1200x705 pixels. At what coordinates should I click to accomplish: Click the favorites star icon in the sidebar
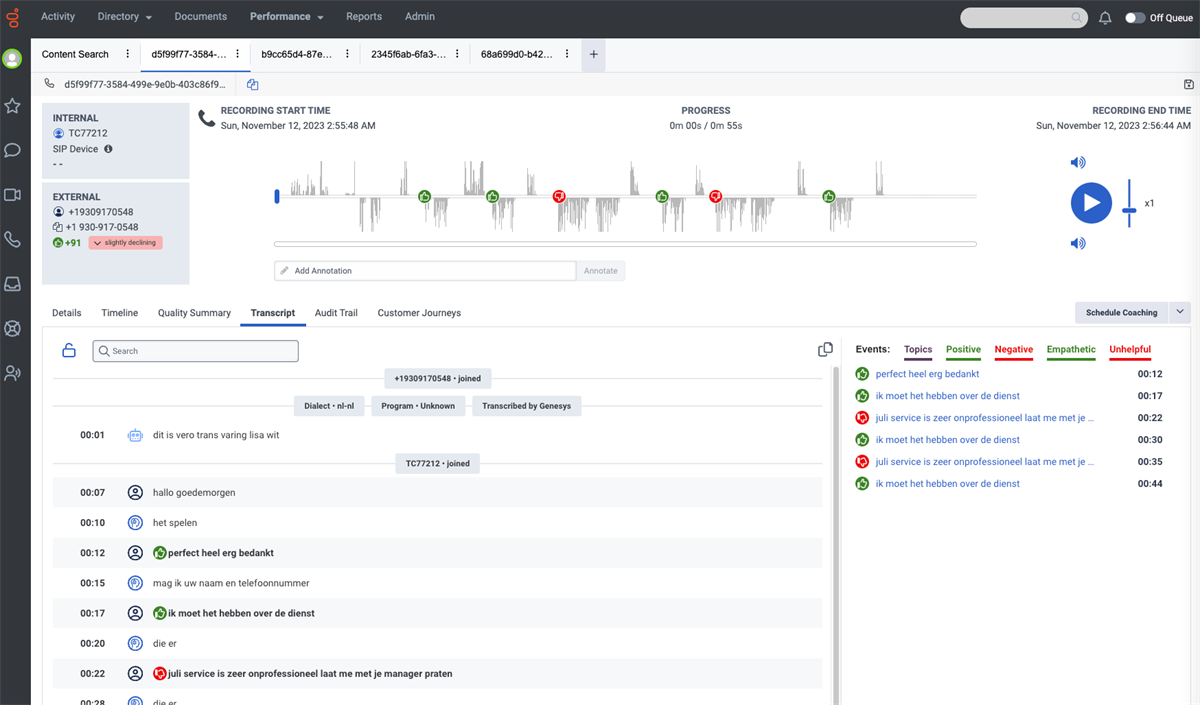pyautogui.click(x=14, y=107)
